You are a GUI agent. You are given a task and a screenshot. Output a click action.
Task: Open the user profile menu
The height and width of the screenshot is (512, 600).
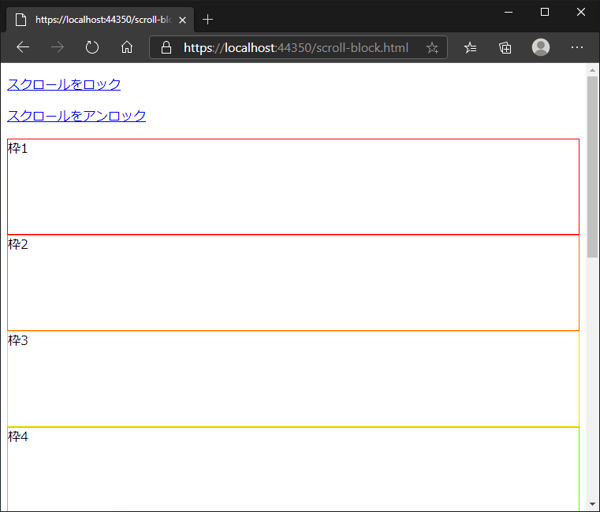coord(541,47)
